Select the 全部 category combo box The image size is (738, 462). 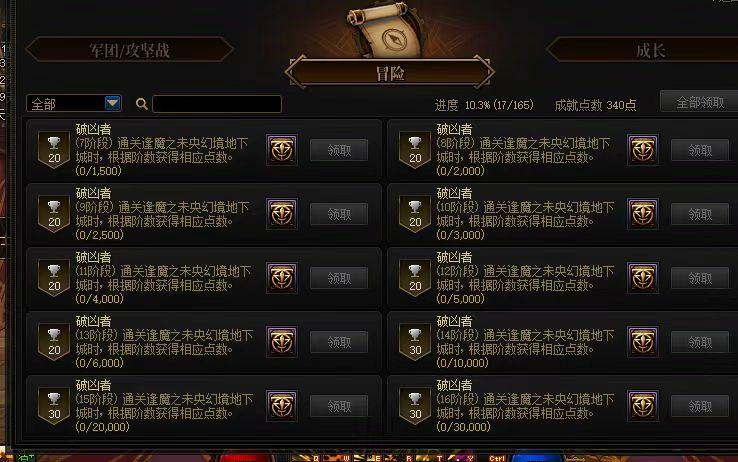click(74, 104)
